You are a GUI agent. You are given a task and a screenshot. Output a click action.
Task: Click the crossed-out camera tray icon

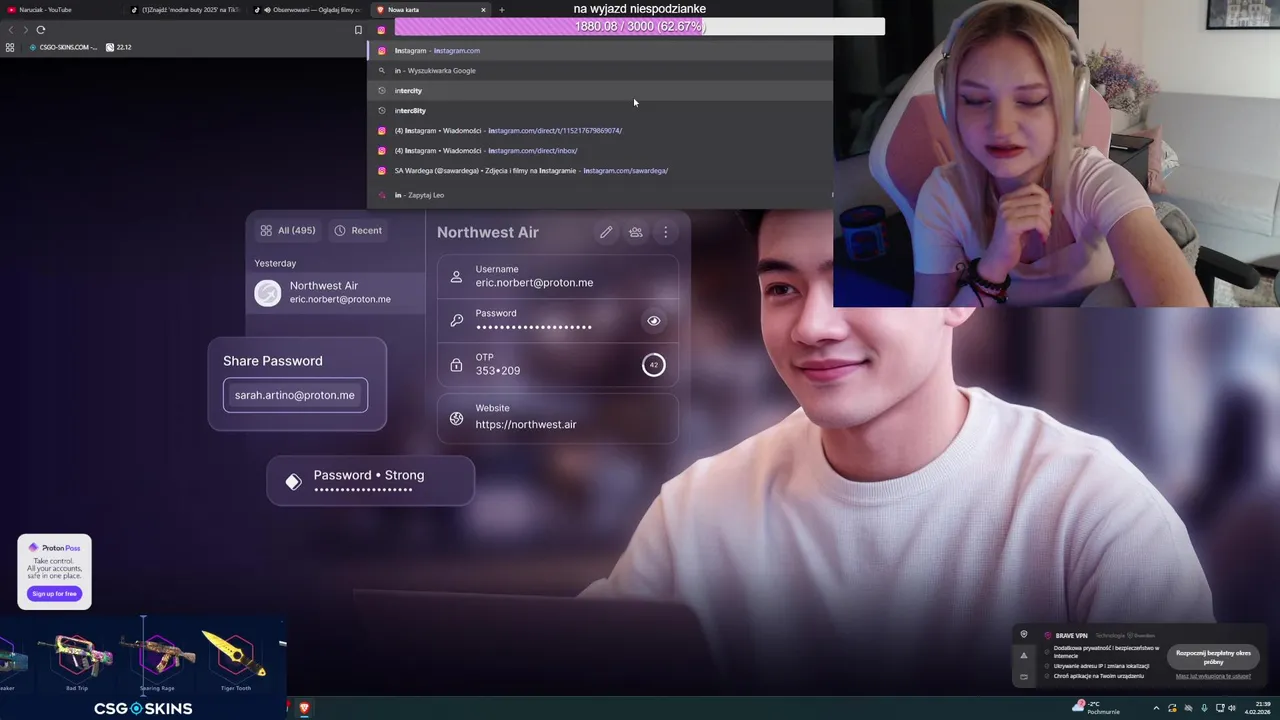coord(1188,708)
